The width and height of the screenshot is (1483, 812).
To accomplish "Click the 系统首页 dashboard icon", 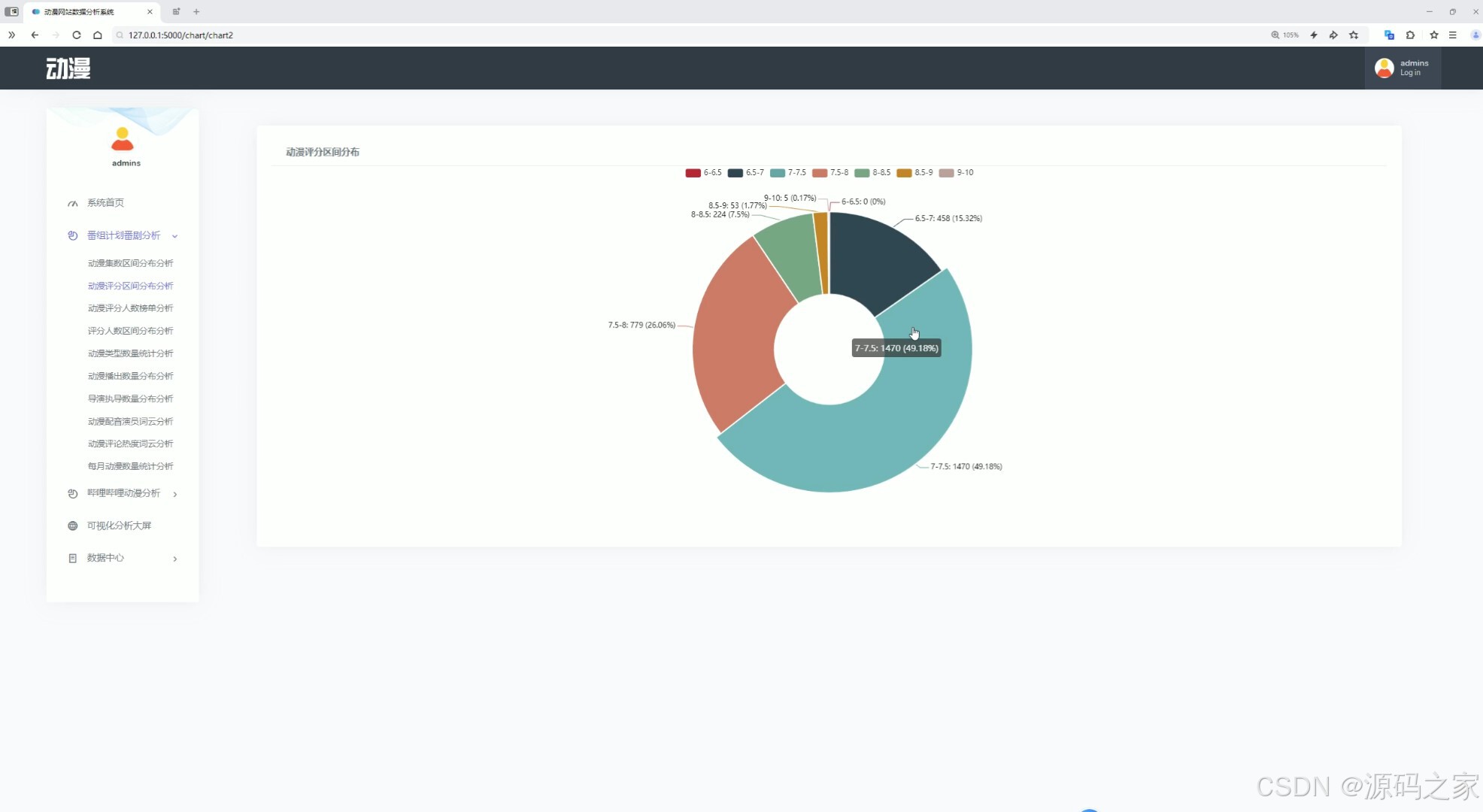I will pyautogui.click(x=72, y=203).
